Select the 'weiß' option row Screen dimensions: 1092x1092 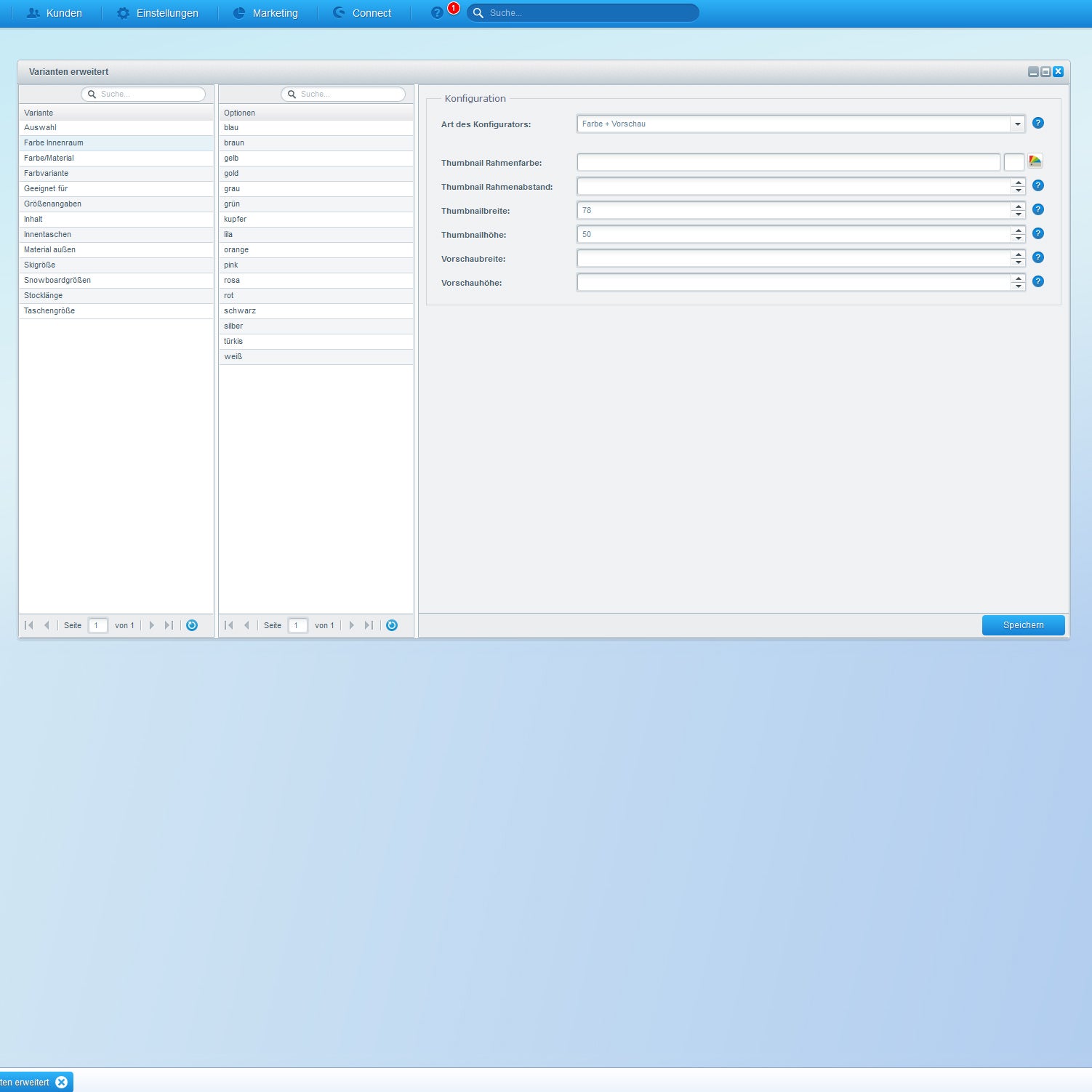click(316, 357)
